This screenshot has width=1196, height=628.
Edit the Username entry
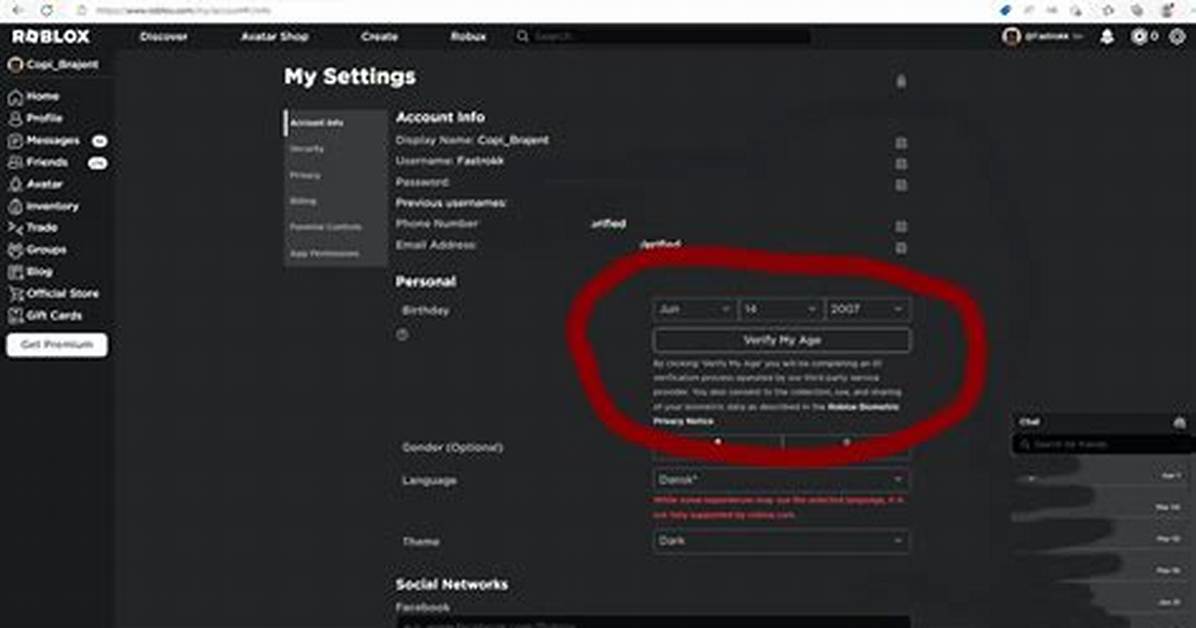coord(901,164)
